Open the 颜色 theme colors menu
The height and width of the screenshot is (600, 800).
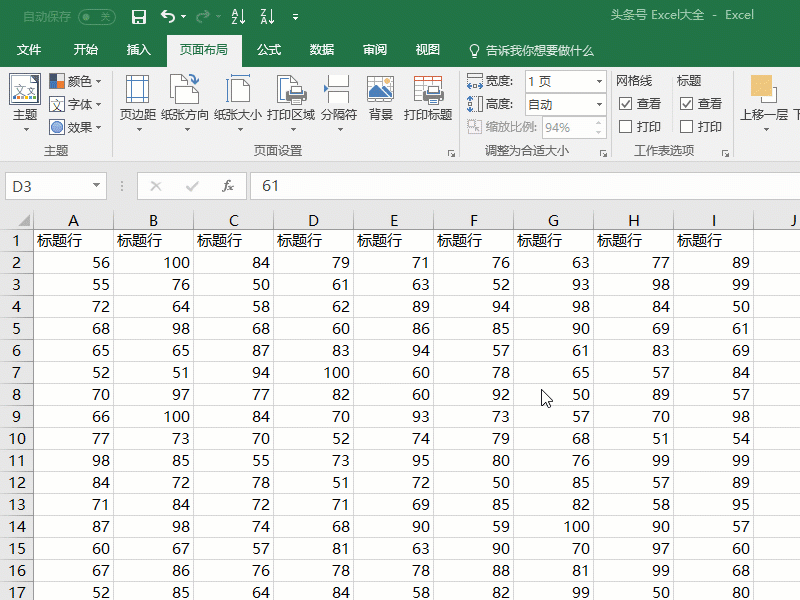76,81
